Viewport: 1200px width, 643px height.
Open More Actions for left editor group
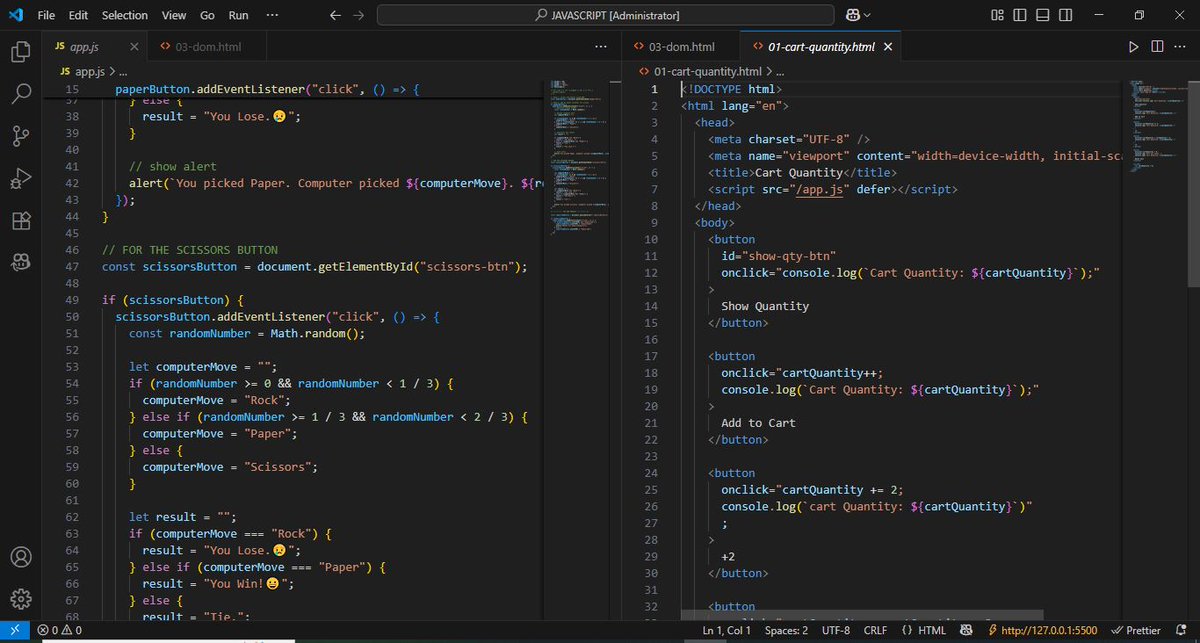click(x=600, y=47)
